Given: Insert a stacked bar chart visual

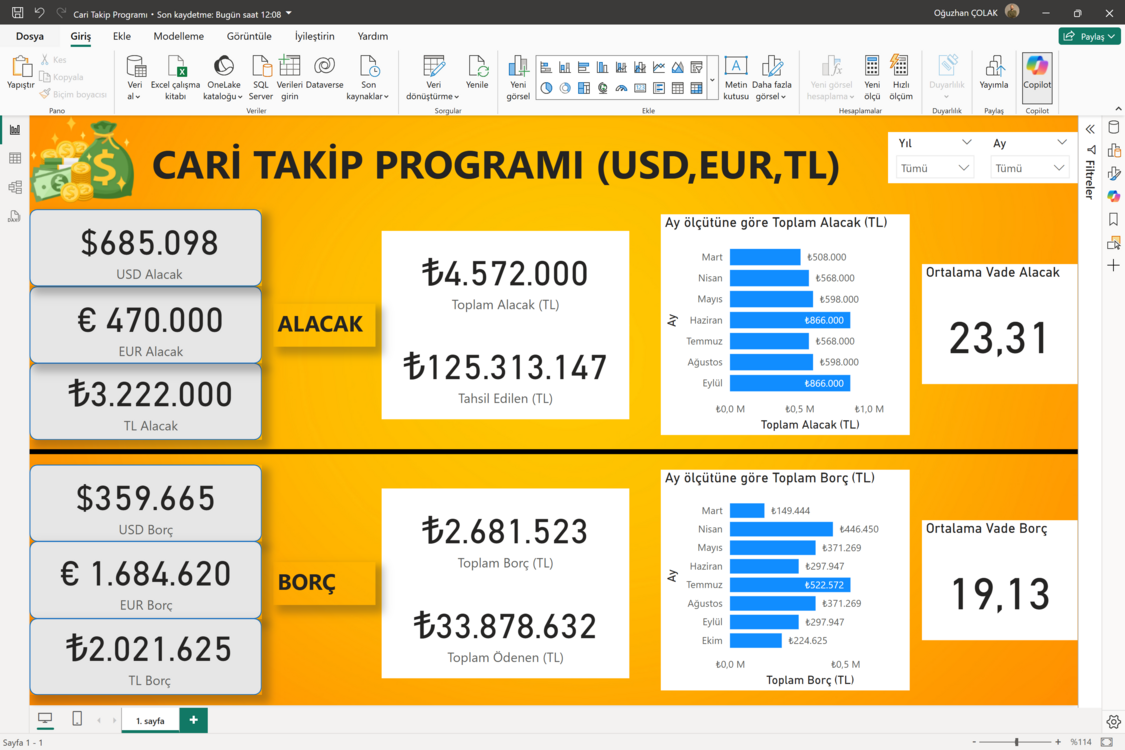Looking at the screenshot, I should coord(546,67).
